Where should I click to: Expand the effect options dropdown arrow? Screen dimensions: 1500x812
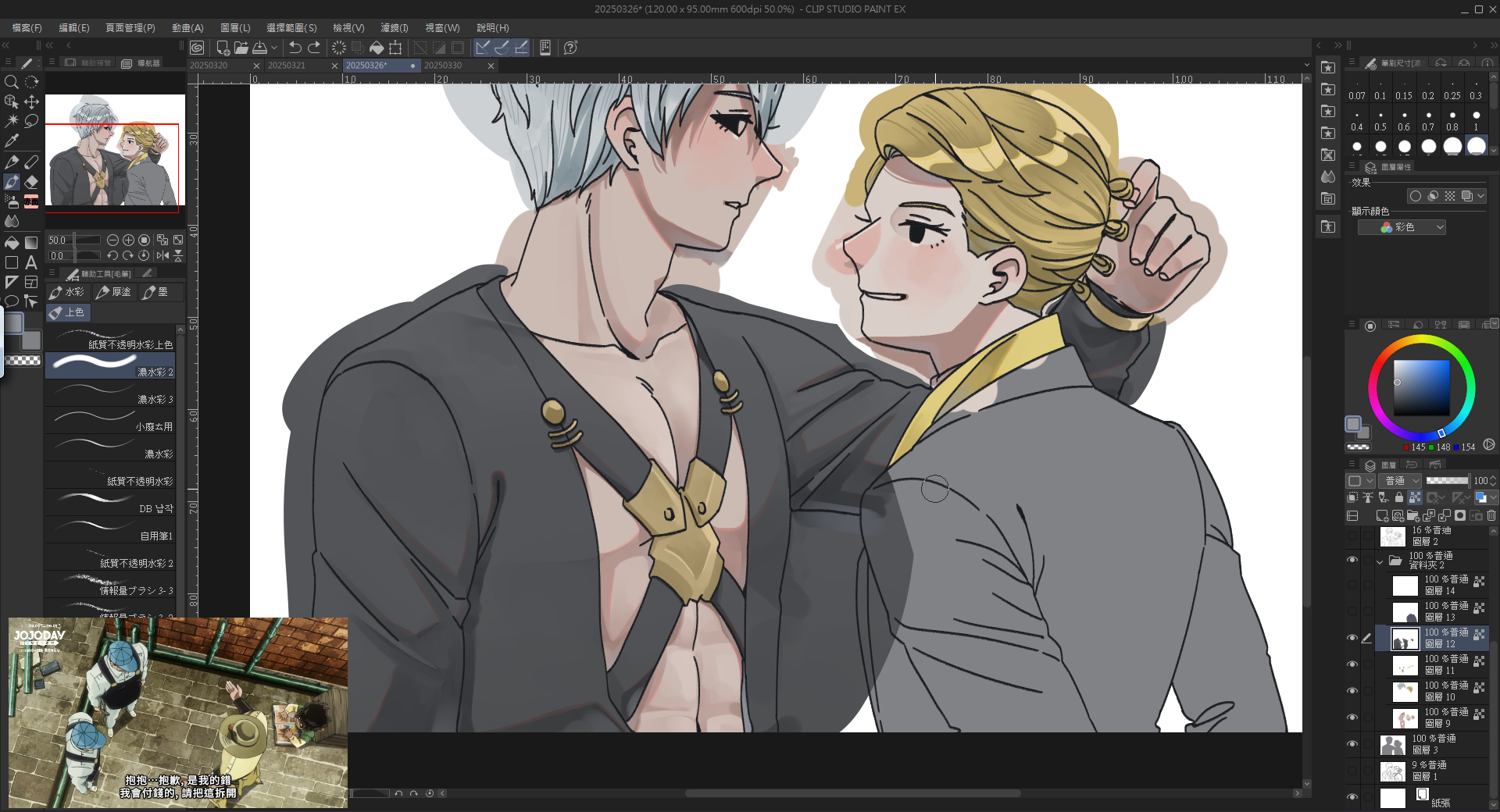[x=1480, y=196]
